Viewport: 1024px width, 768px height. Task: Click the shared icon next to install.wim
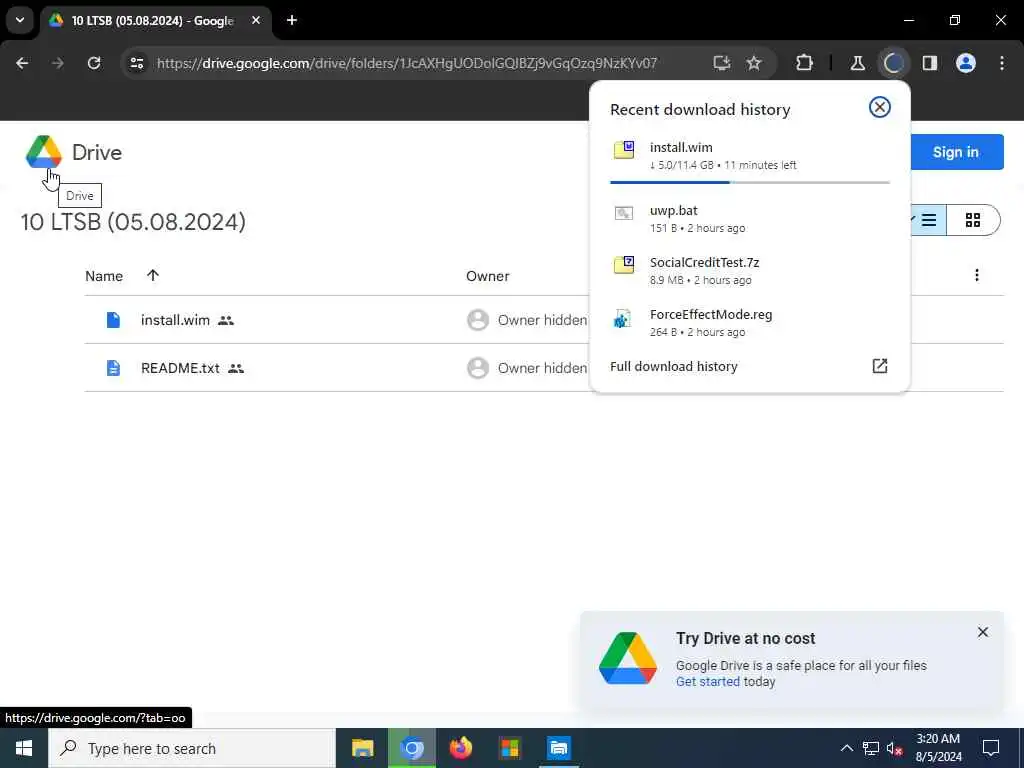point(226,321)
